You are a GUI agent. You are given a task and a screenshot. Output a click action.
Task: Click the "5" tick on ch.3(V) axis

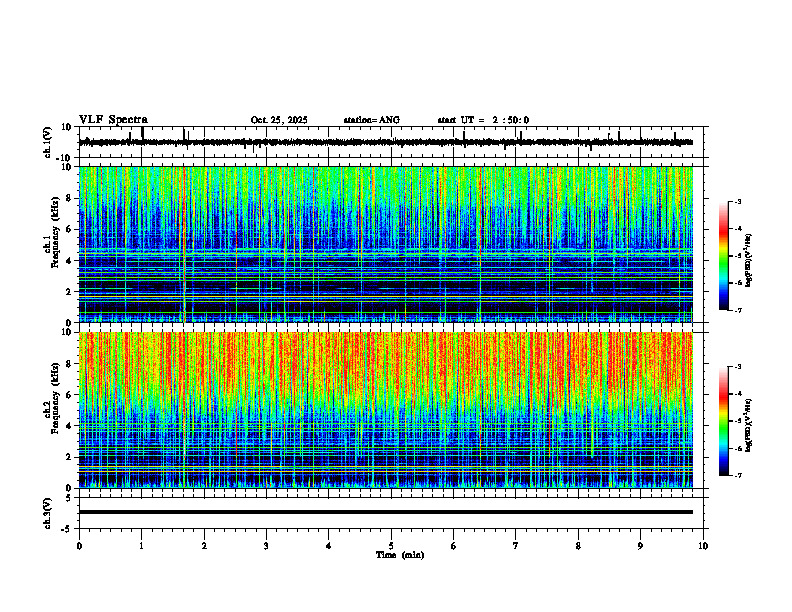pyautogui.click(x=70, y=498)
